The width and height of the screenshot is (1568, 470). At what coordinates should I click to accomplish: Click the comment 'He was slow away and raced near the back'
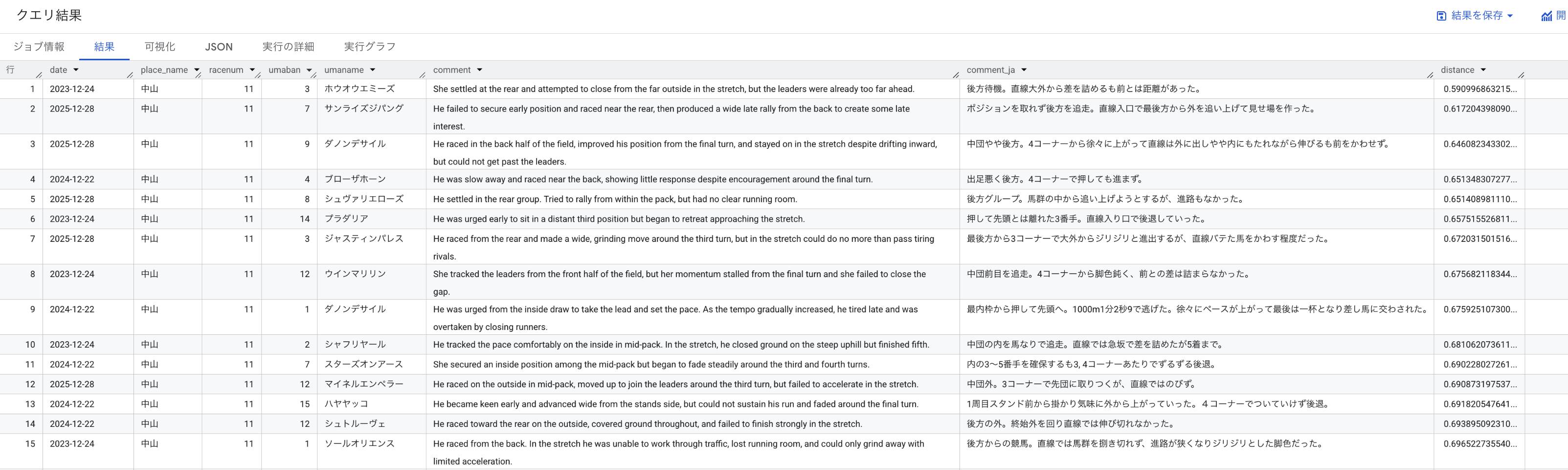coord(652,179)
